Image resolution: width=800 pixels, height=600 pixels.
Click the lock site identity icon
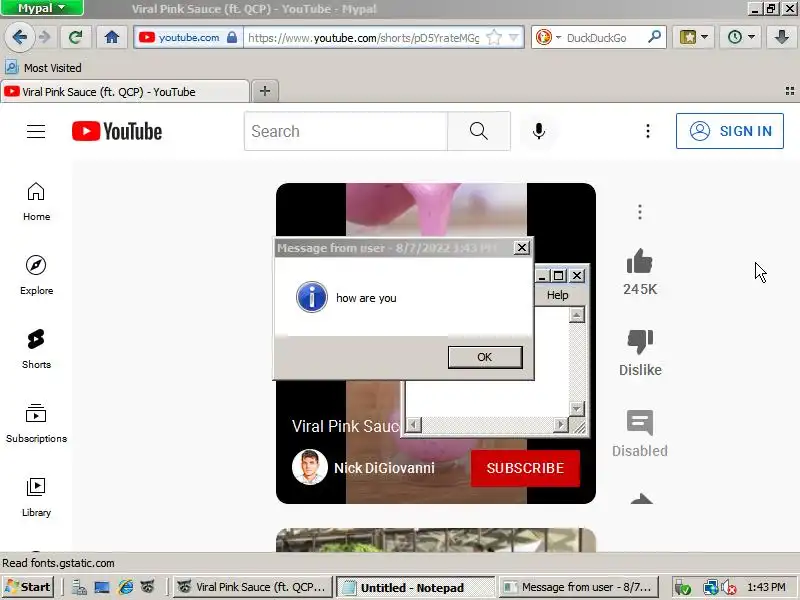(x=232, y=37)
